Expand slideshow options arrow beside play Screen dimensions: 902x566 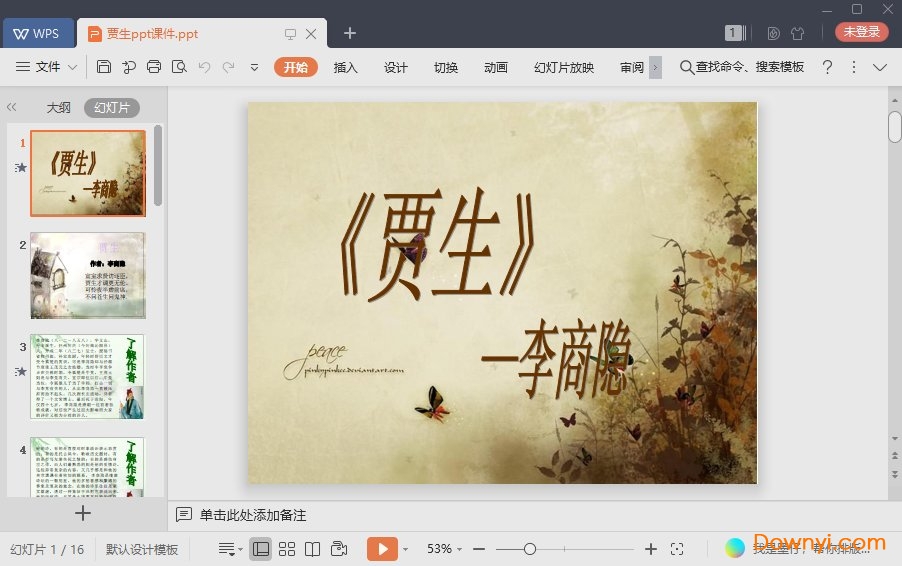coord(406,549)
